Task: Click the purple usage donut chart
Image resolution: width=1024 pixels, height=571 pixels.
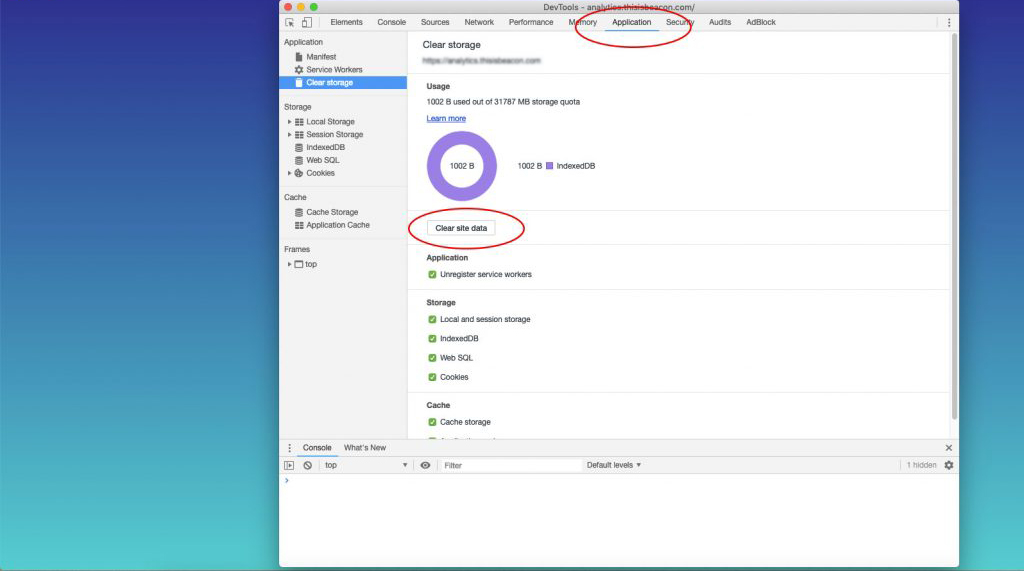Action: coord(462,166)
